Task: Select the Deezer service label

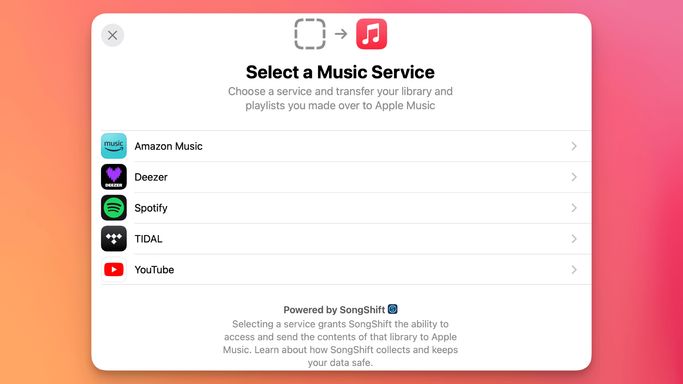Action: [151, 177]
